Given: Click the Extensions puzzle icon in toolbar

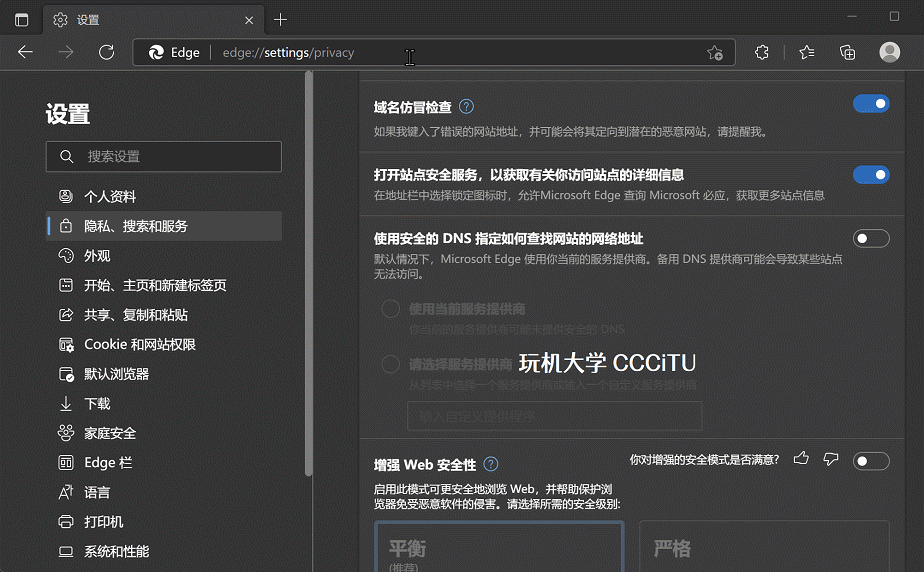Looking at the screenshot, I should click(x=762, y=53).
